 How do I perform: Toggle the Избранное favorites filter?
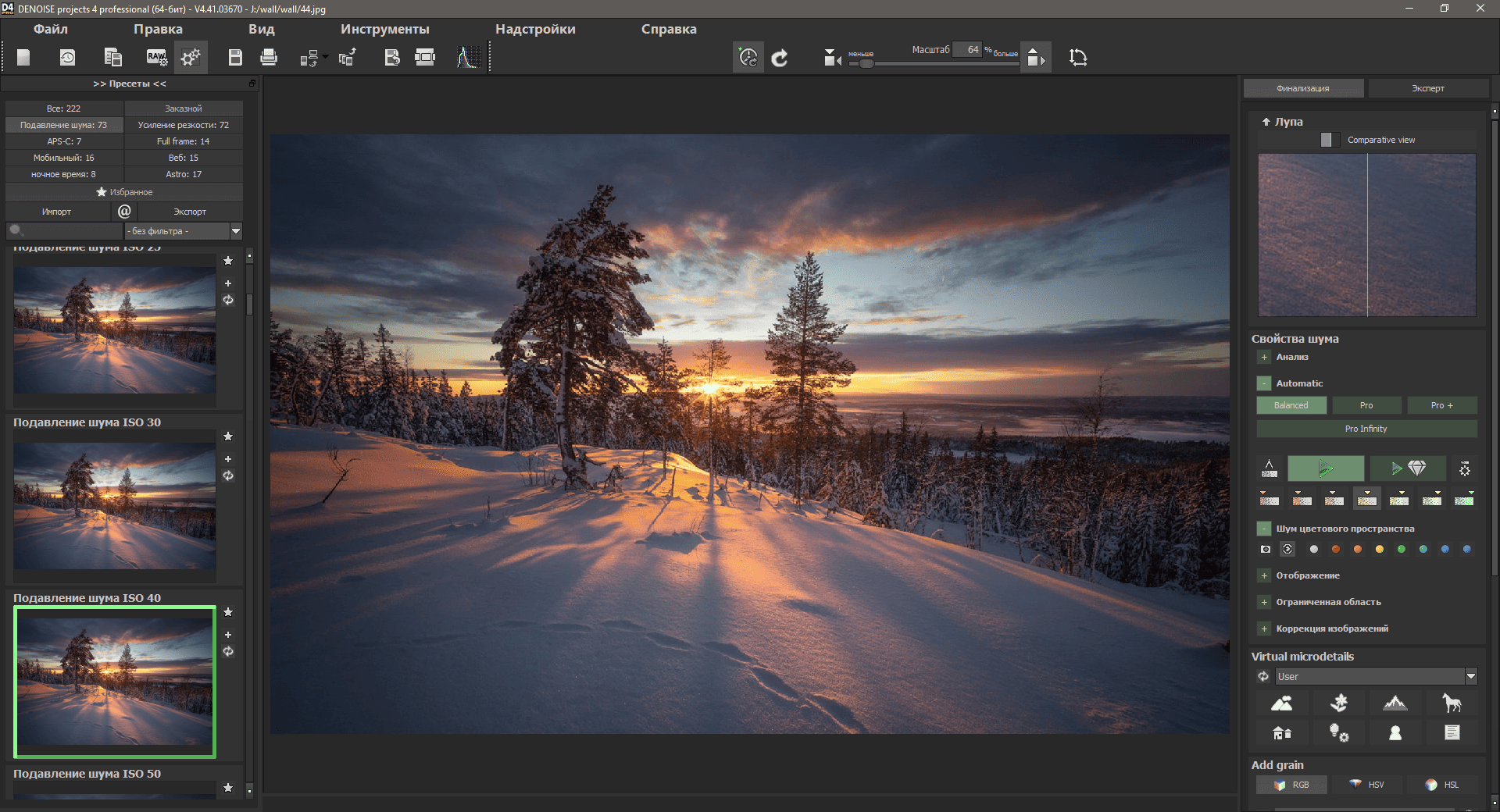pyautogui.click(x=124, y=192)
